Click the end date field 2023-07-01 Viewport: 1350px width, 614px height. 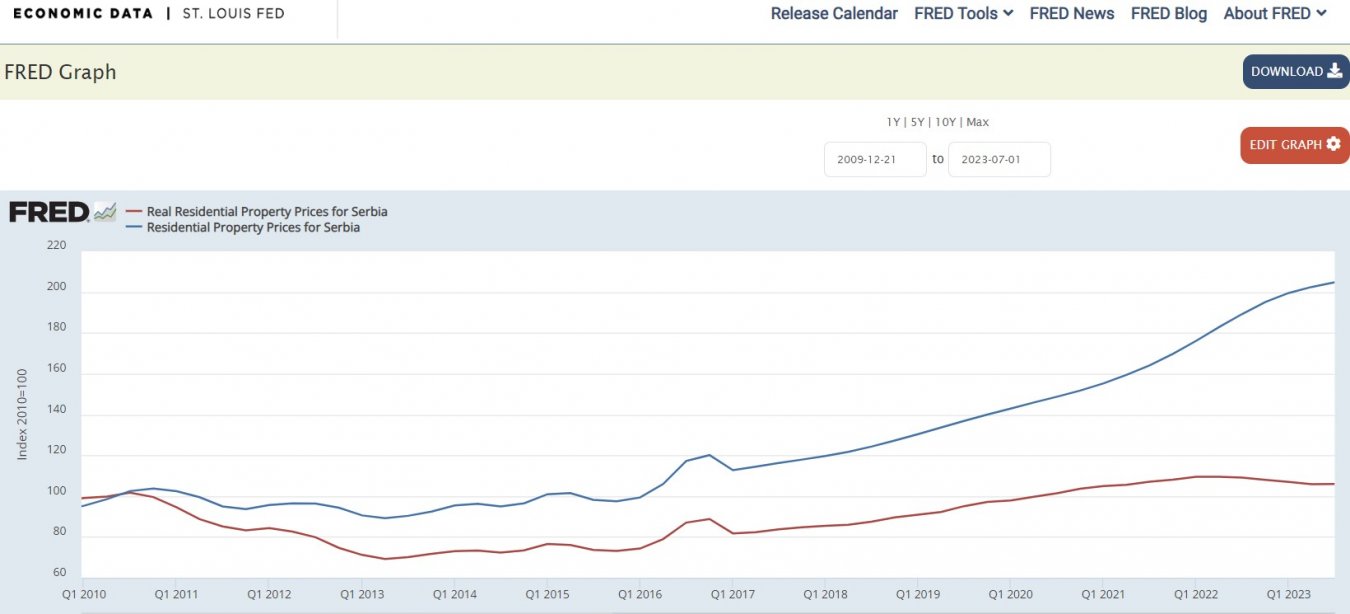(999, 159)
